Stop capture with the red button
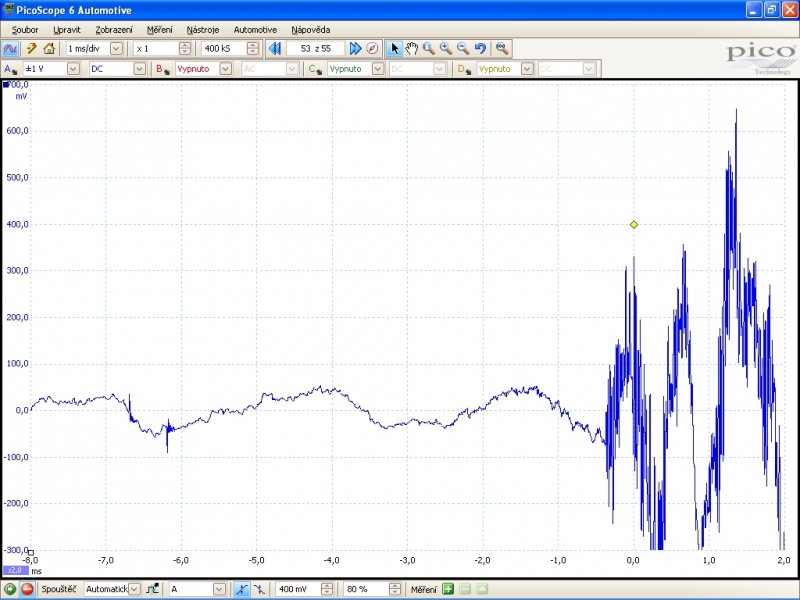 27,590
